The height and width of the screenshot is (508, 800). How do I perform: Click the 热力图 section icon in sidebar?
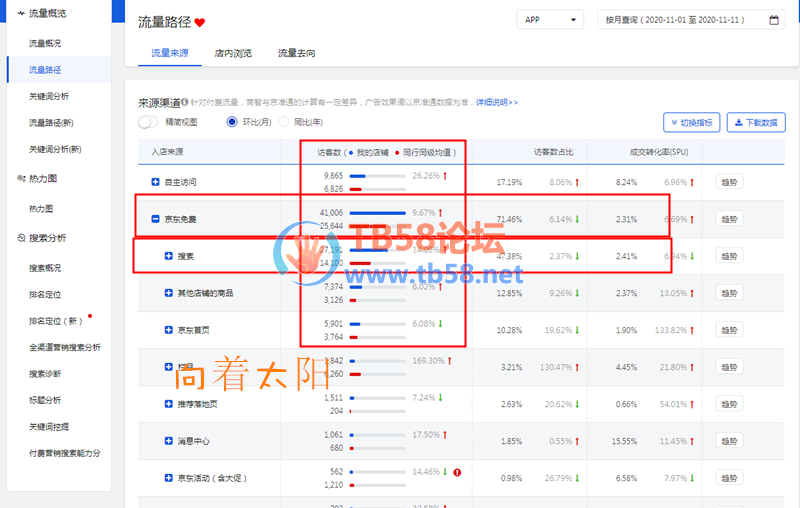[x=21, y=179]
